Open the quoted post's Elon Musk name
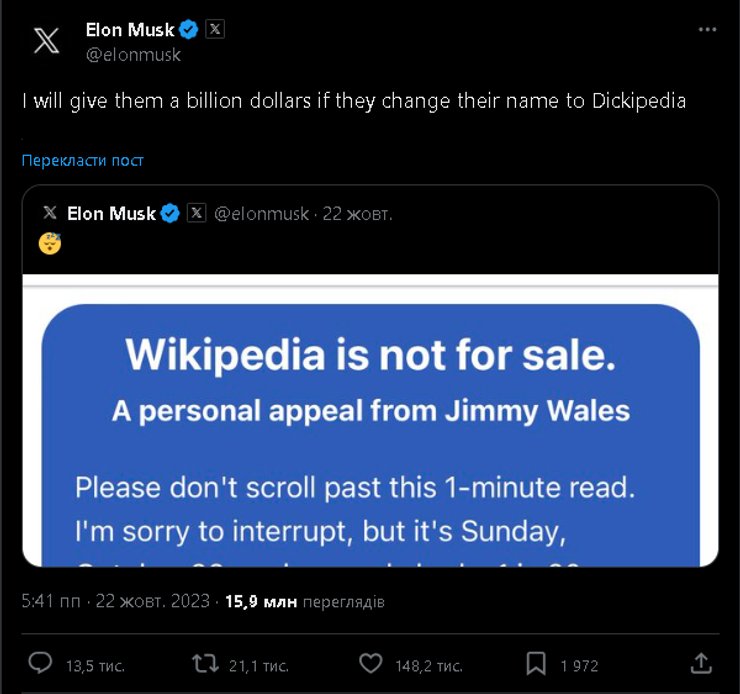 111,213
